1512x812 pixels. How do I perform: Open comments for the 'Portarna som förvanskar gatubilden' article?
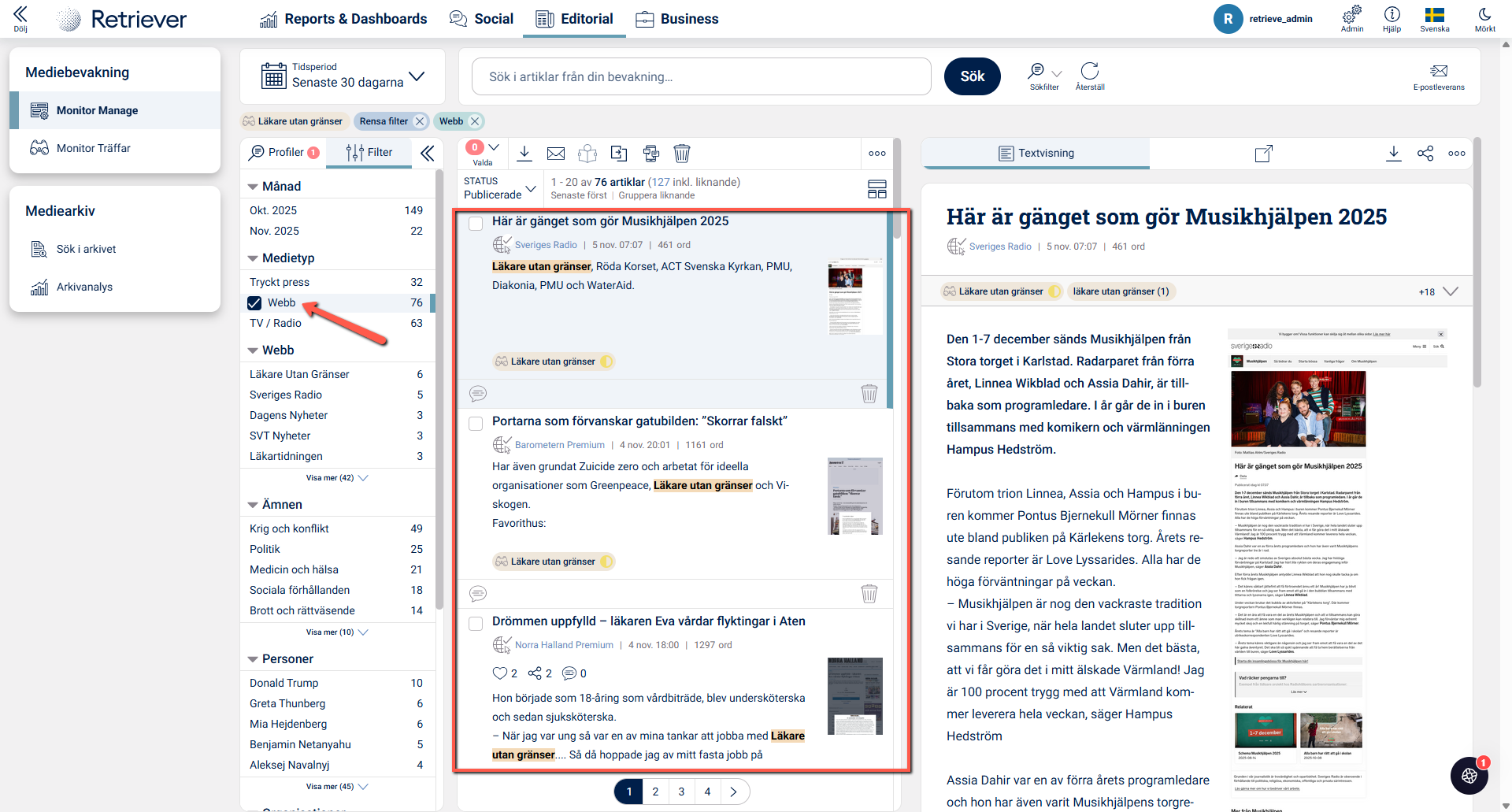478,593
